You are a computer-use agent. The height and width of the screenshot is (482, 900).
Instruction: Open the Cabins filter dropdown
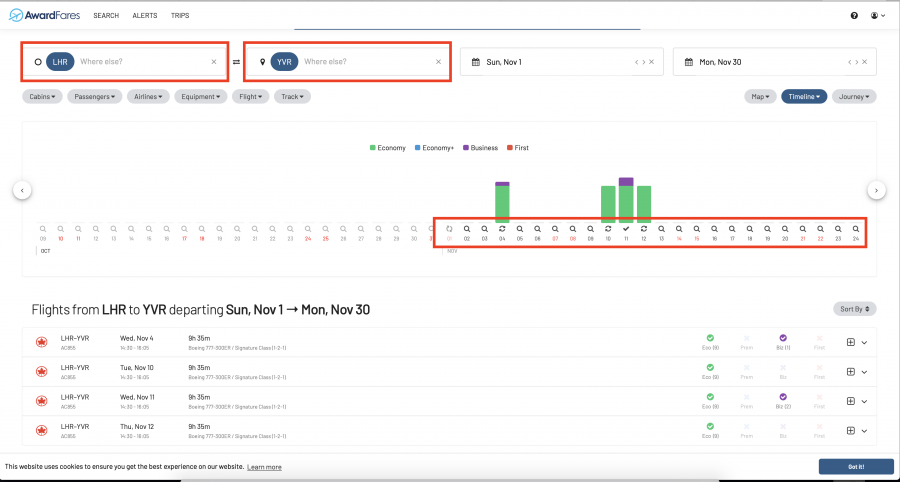click(x=42, y=97)
